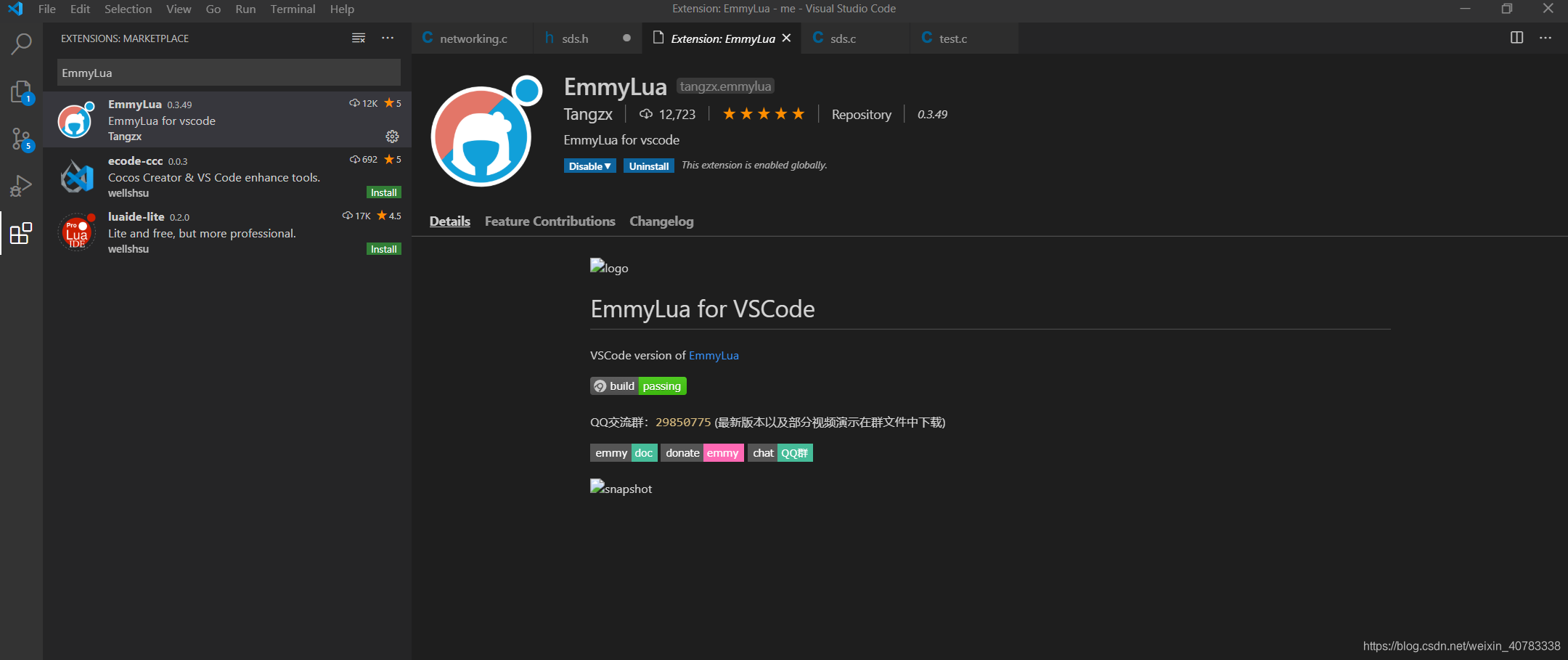Uninstall the EmmyLua extension
Image resolution: width=1568 pixels, height=660 pixels.
point(648,166)
